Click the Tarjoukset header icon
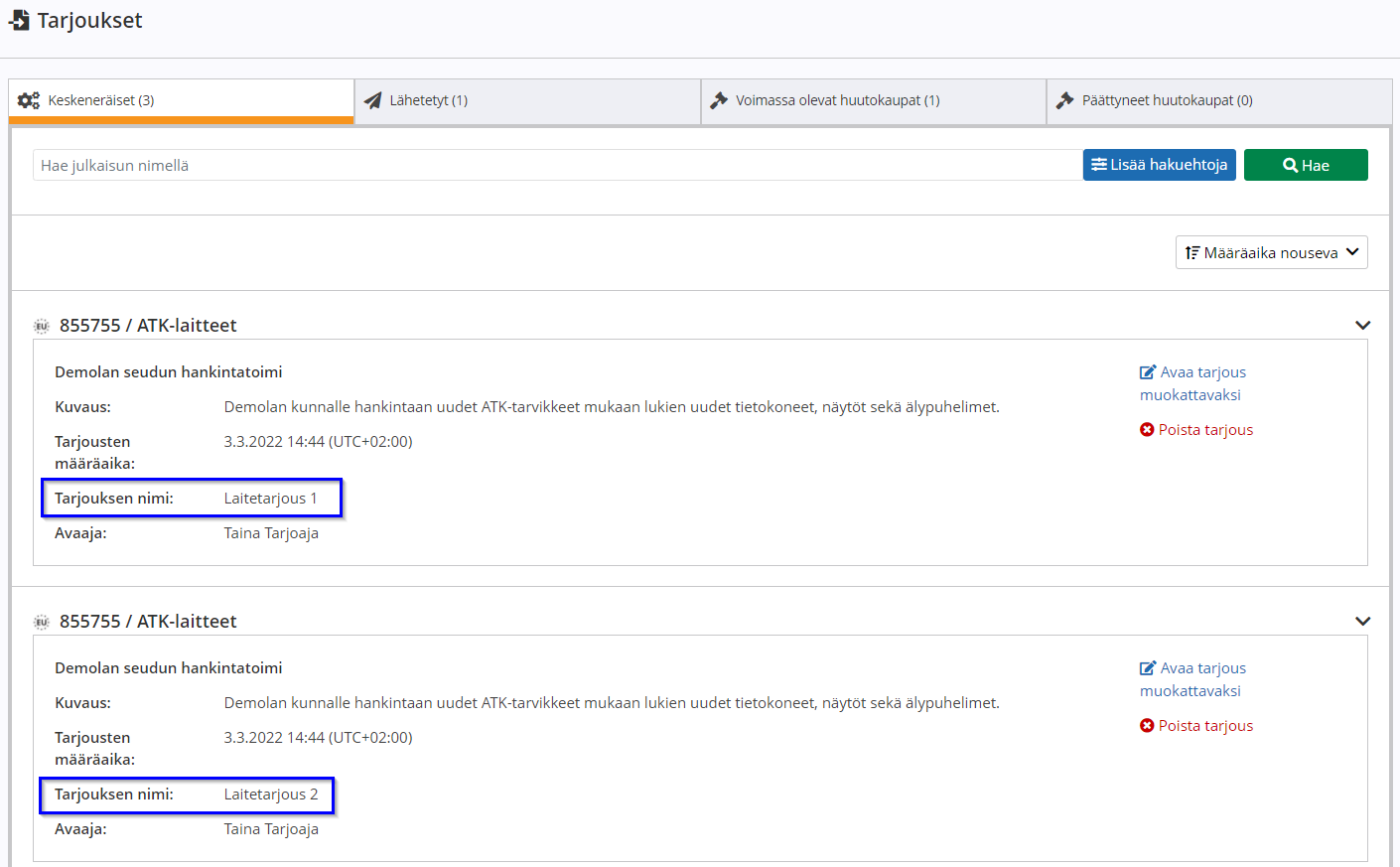The height and width of the screenshot is (867, 1400). (x=19, y=20)
